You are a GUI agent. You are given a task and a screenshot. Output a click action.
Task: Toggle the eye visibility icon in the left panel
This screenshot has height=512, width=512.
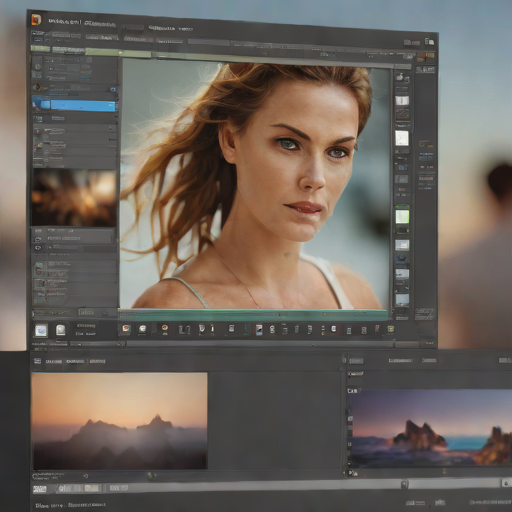pos(38,248)
